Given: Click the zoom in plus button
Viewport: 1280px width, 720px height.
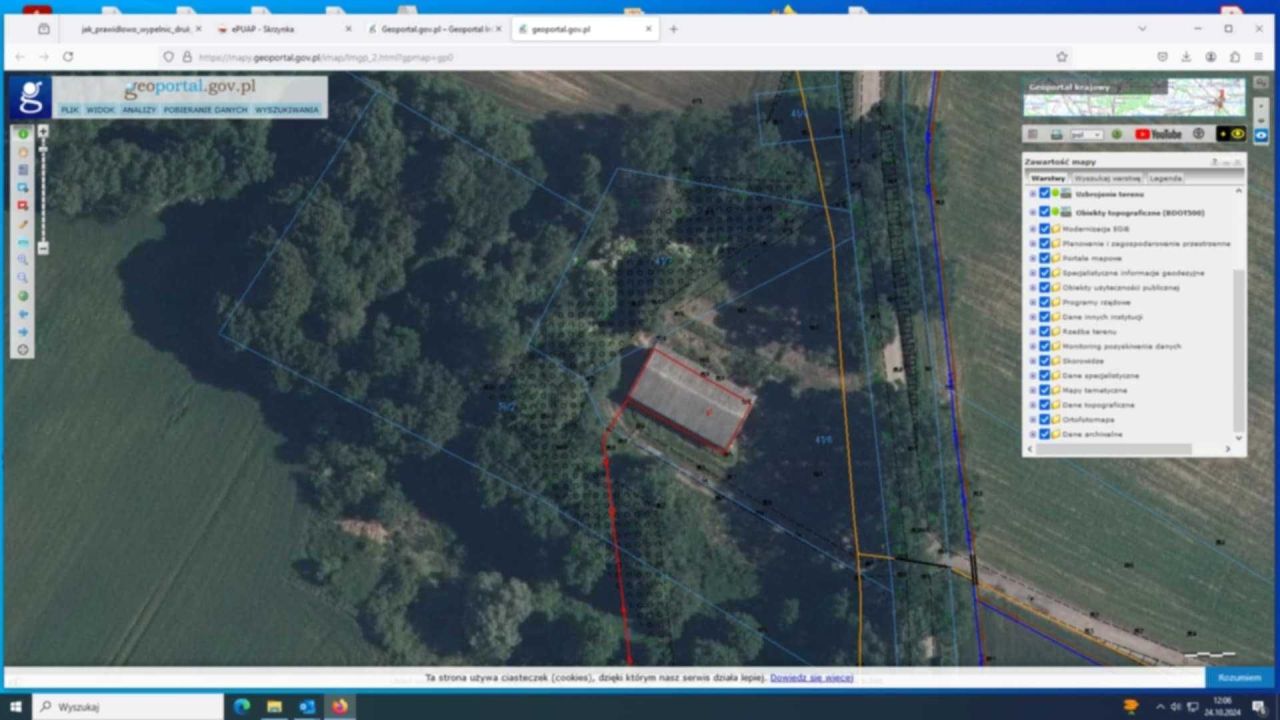Looking at the screenshot, I should 43,131.
